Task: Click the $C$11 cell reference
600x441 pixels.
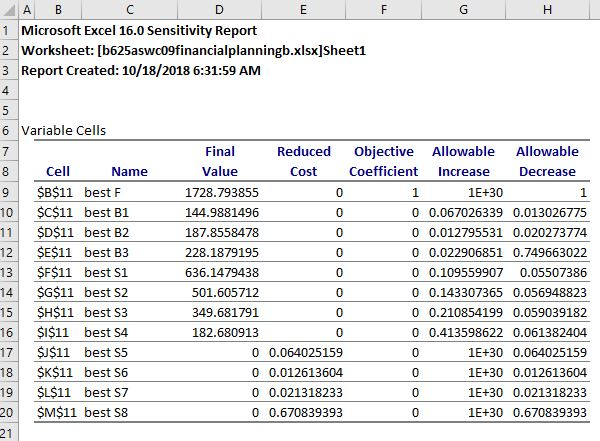Action: (55, 212)
